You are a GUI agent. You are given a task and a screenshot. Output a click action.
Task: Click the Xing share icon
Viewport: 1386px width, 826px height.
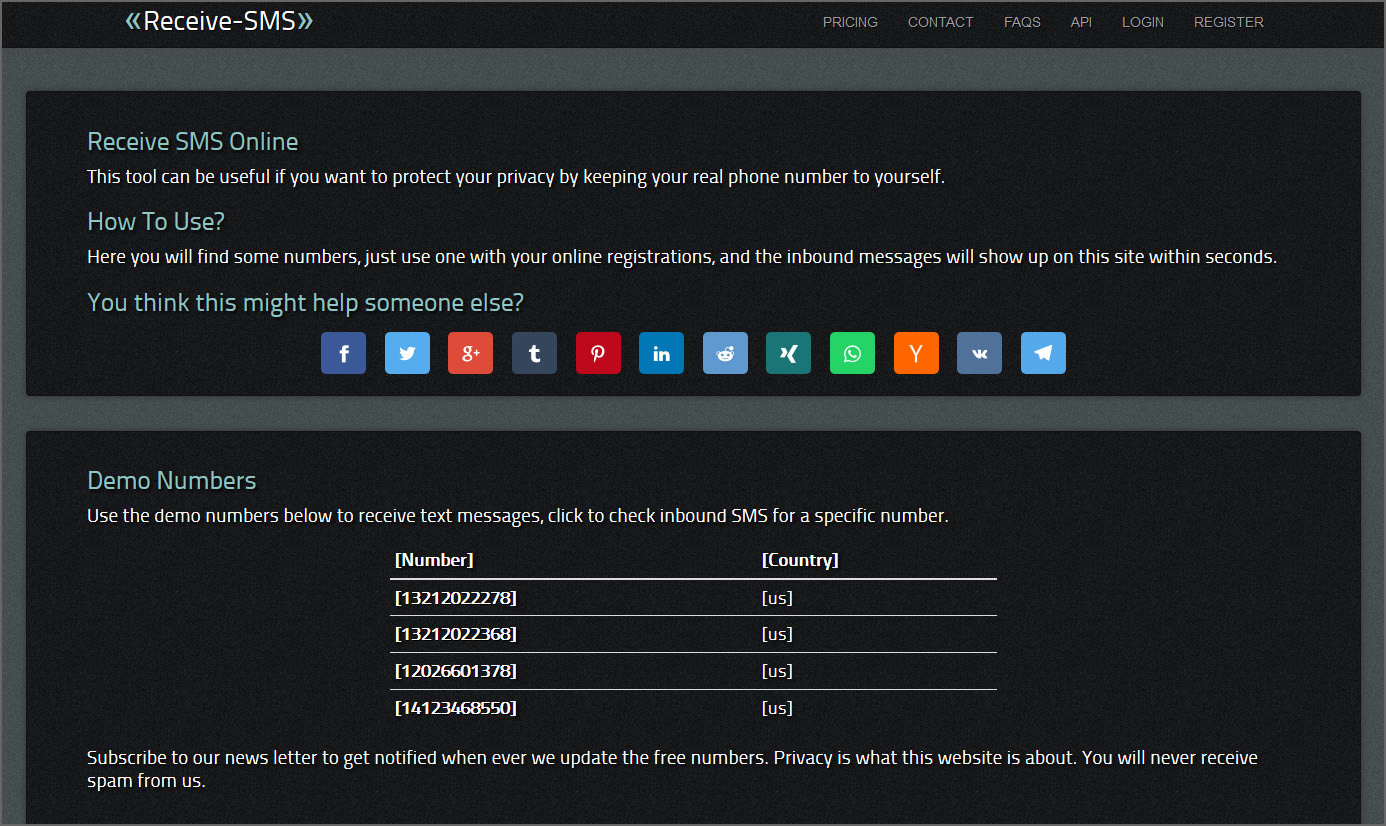click(x=788, y=354)
